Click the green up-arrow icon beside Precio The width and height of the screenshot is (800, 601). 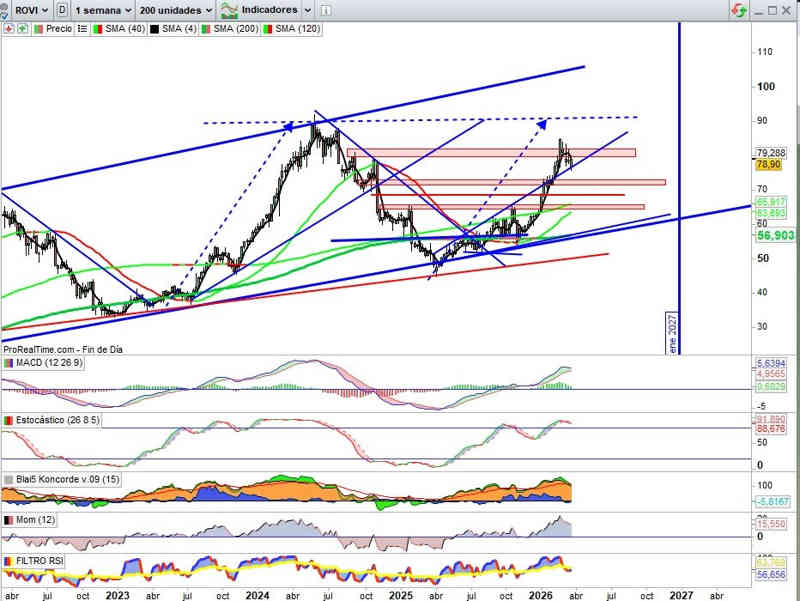pyautogui.click(x=20, y=29)
